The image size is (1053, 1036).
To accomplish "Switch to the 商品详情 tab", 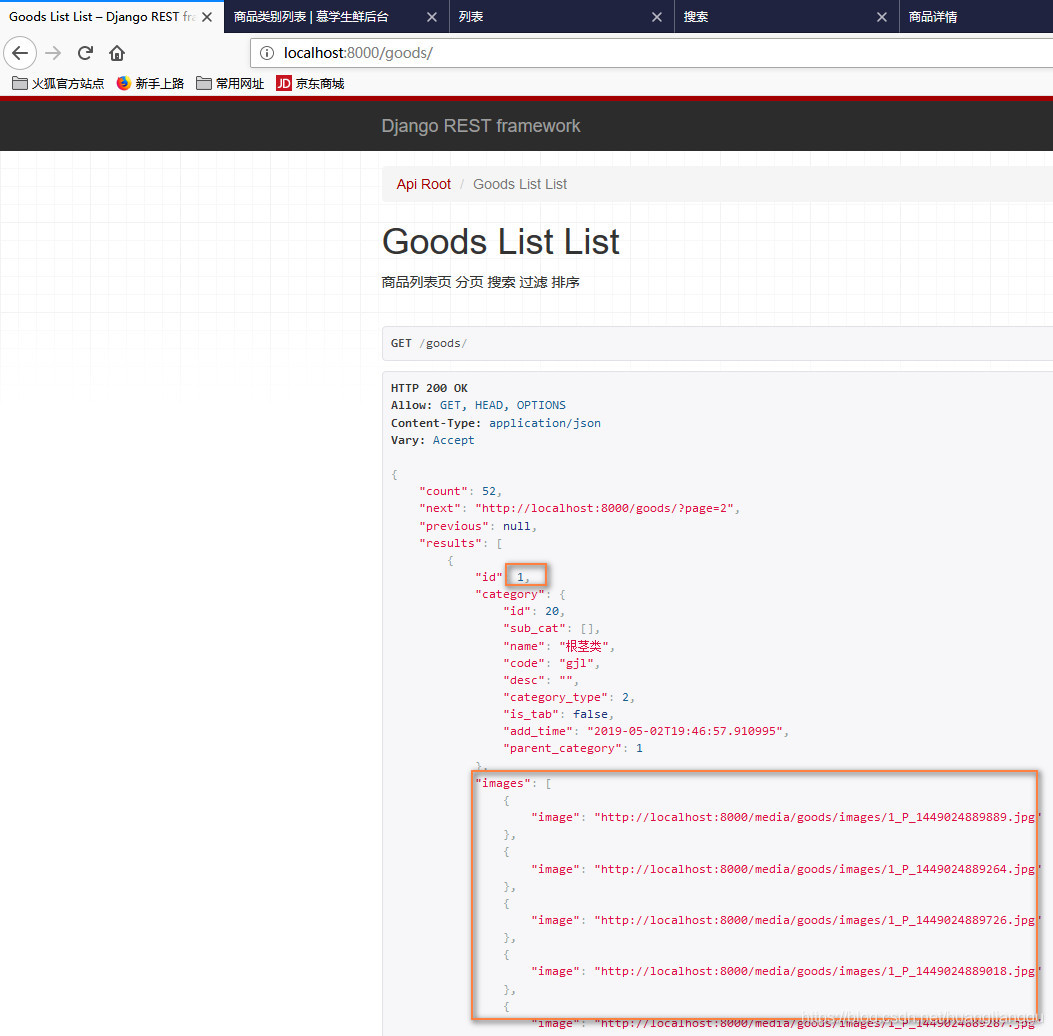I will 976,17.
